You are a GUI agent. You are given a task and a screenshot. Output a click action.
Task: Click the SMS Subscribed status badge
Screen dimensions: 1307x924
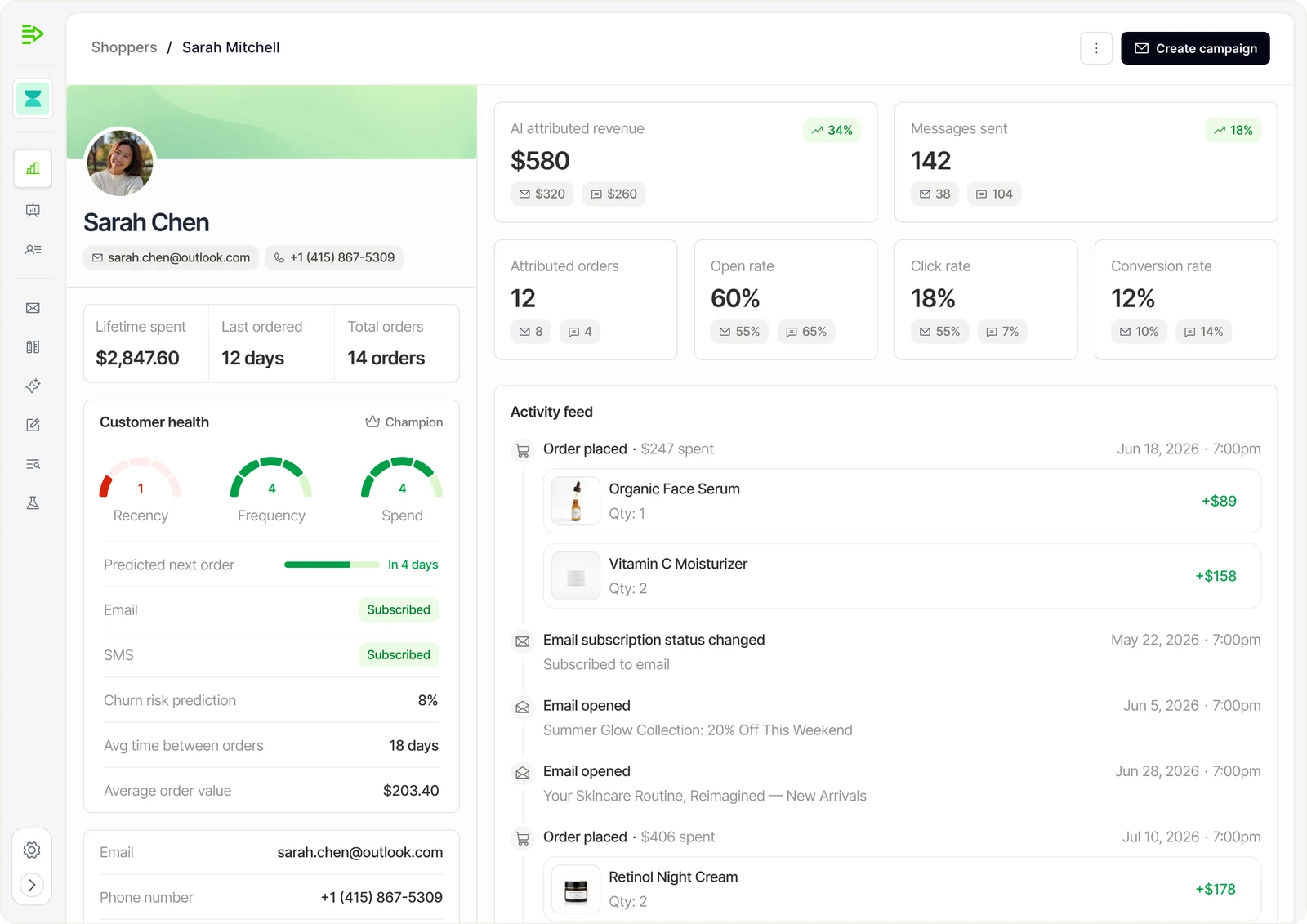(399, 654)
